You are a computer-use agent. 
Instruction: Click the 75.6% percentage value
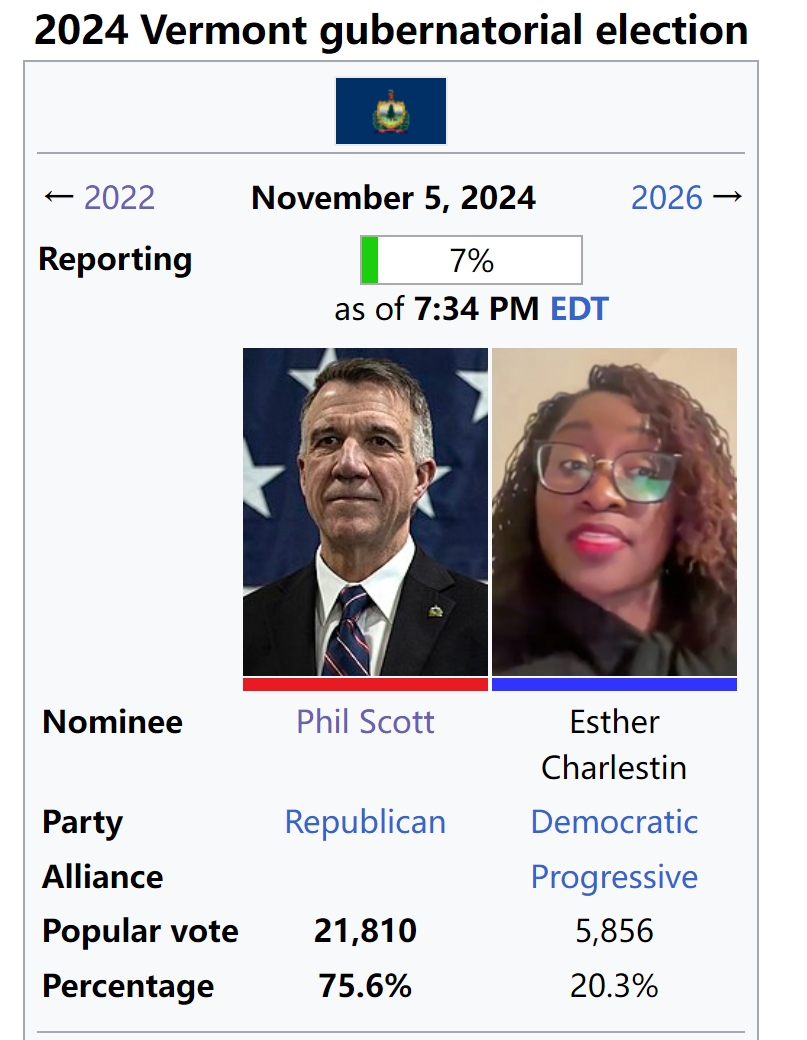[365, 986]
